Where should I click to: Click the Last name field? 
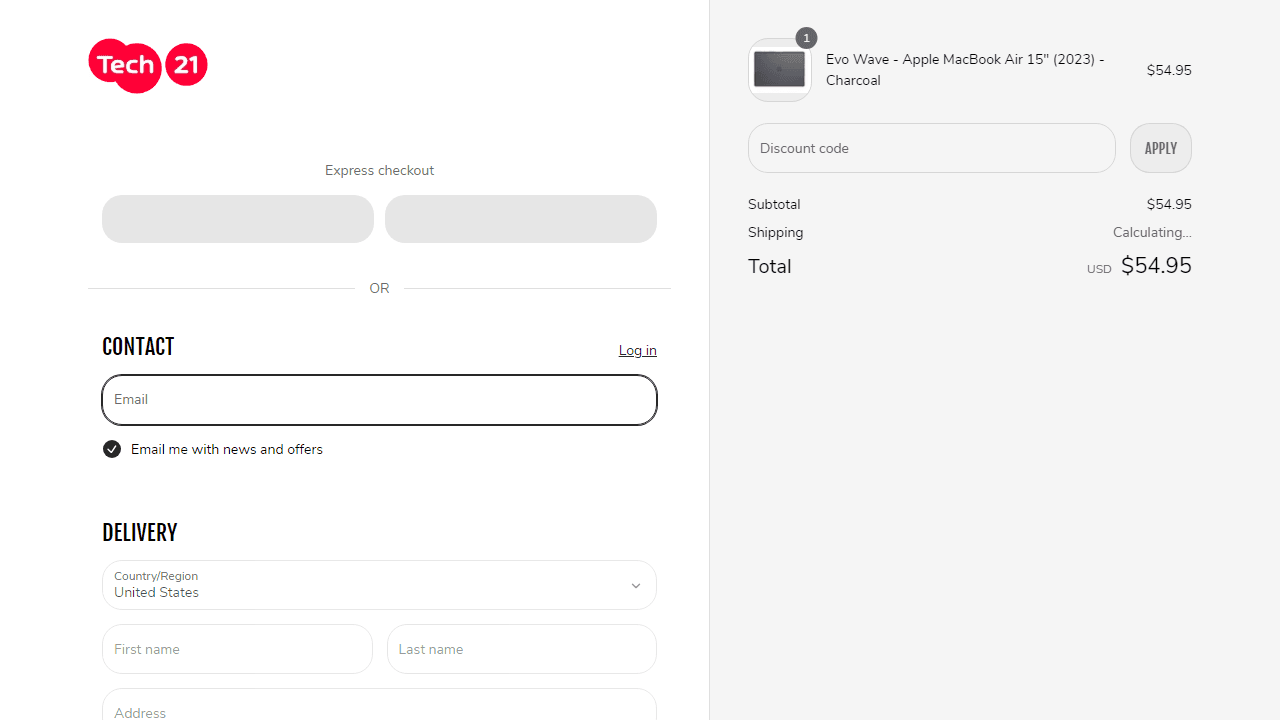click(x=522, y=649)
